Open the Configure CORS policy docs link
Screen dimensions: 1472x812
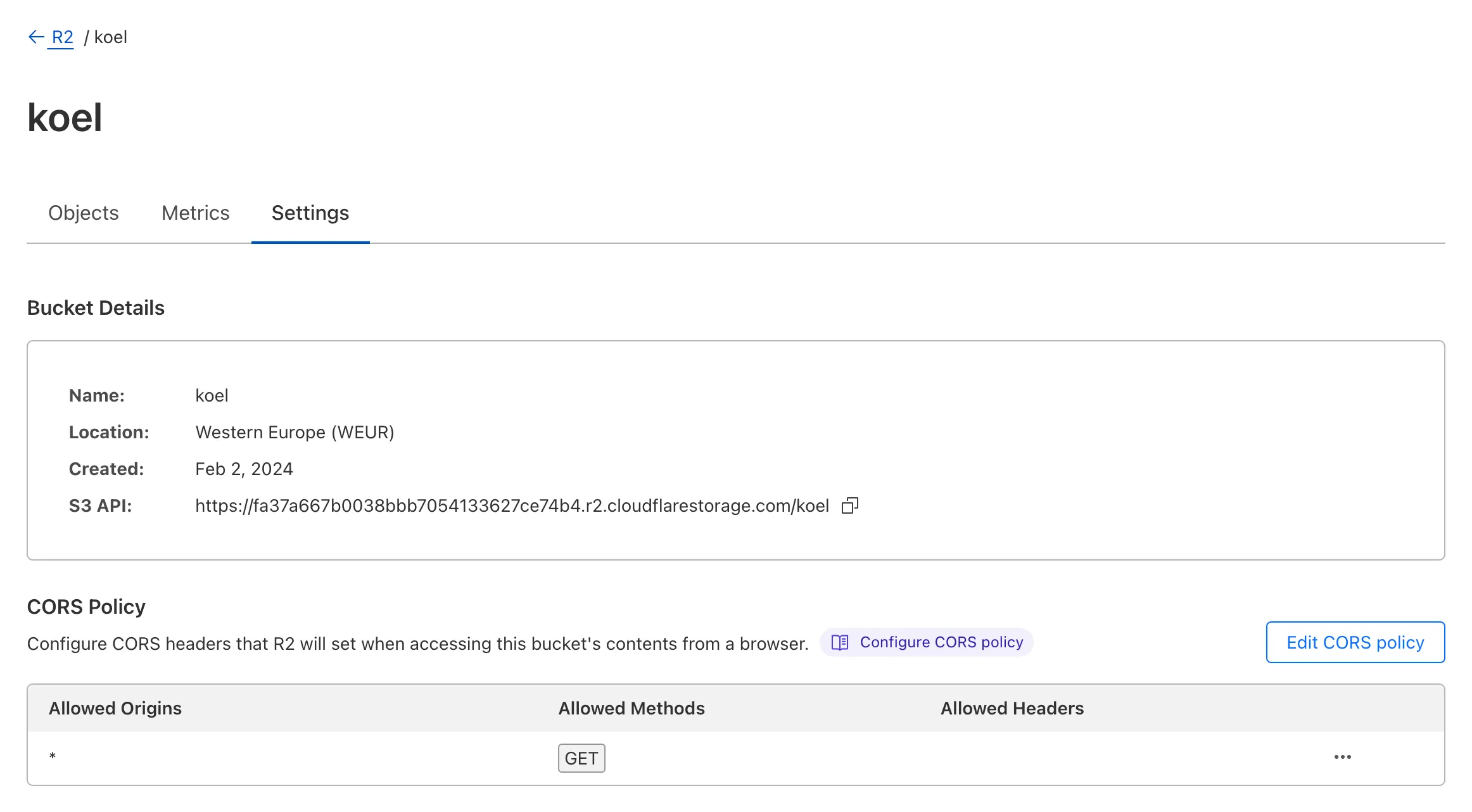(x=941, y=642)
